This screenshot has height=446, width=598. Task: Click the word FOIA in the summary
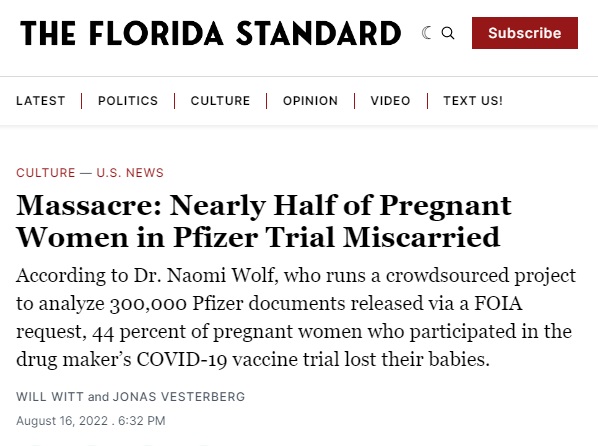coord(498,304)
